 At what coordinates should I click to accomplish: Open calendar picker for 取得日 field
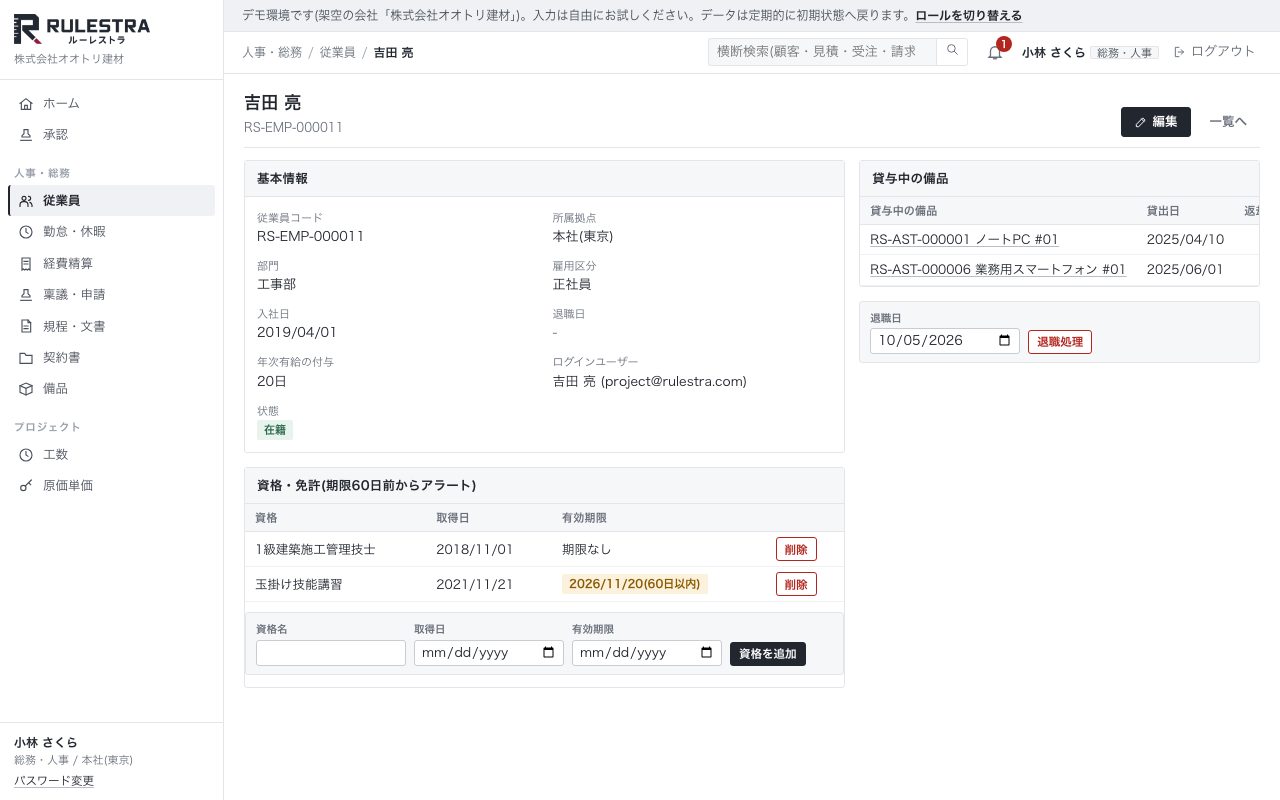coord(548,653)
